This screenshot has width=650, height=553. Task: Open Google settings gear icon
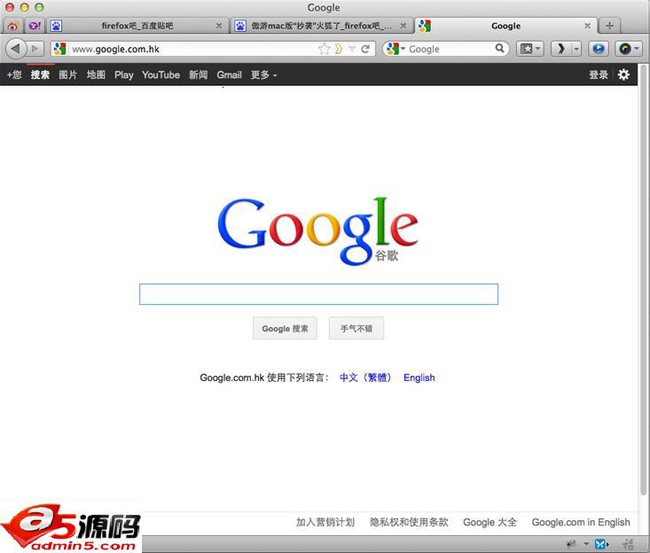point(623,75)
